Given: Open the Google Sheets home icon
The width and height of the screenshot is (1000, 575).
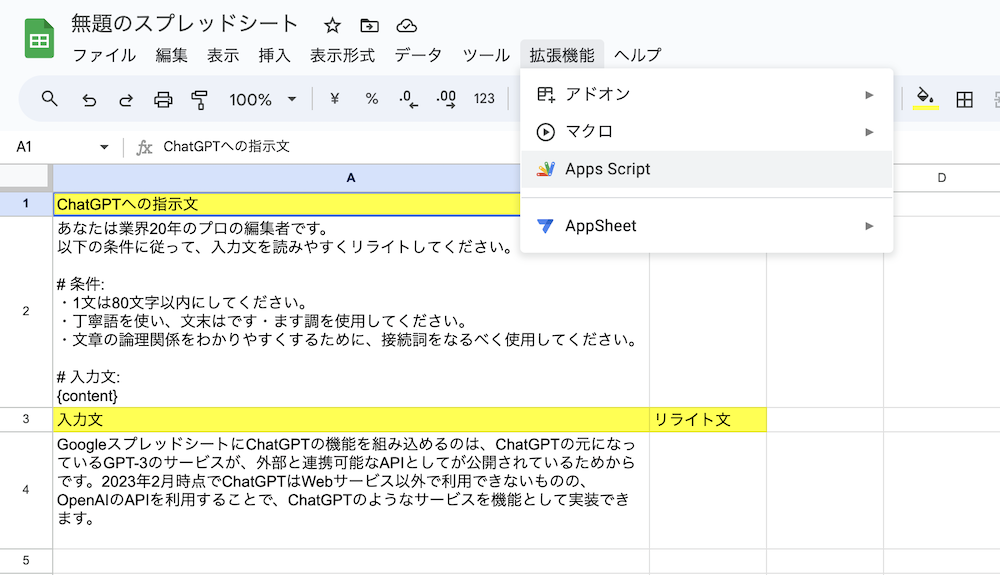Looking at the screenshot, I should [x=39, y=39].
